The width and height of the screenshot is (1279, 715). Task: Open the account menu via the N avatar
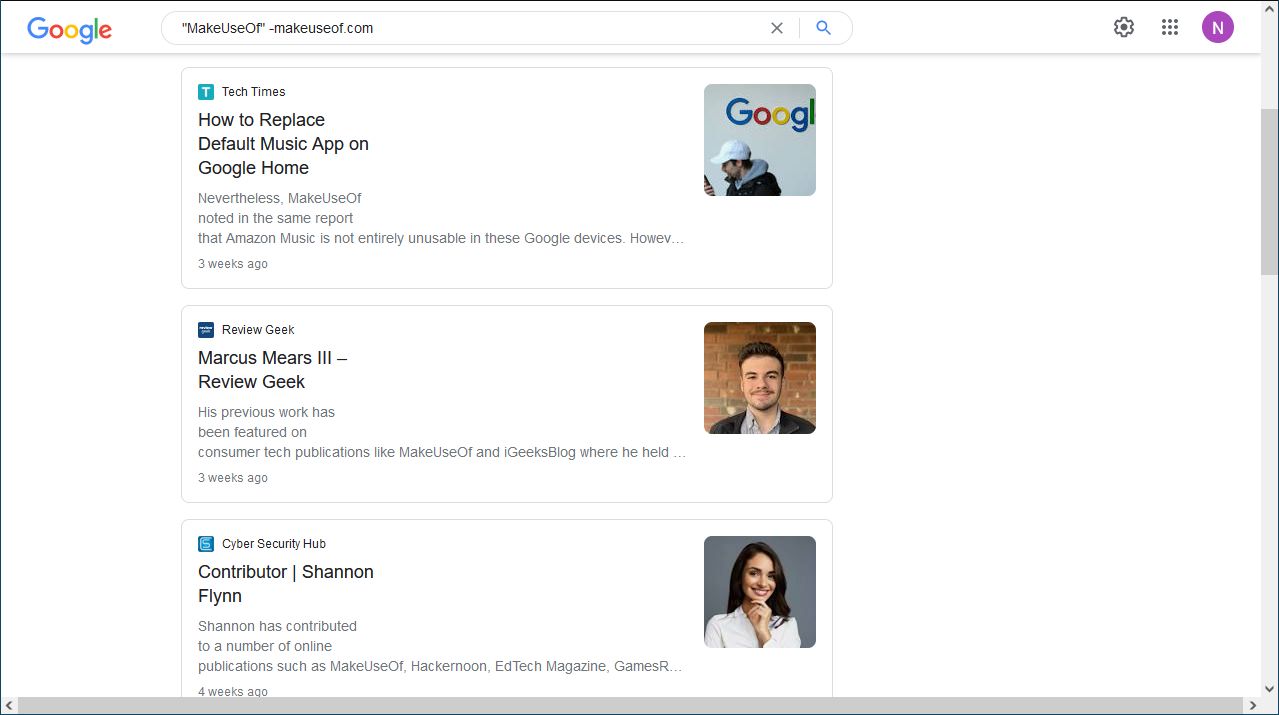[1217, 27]
